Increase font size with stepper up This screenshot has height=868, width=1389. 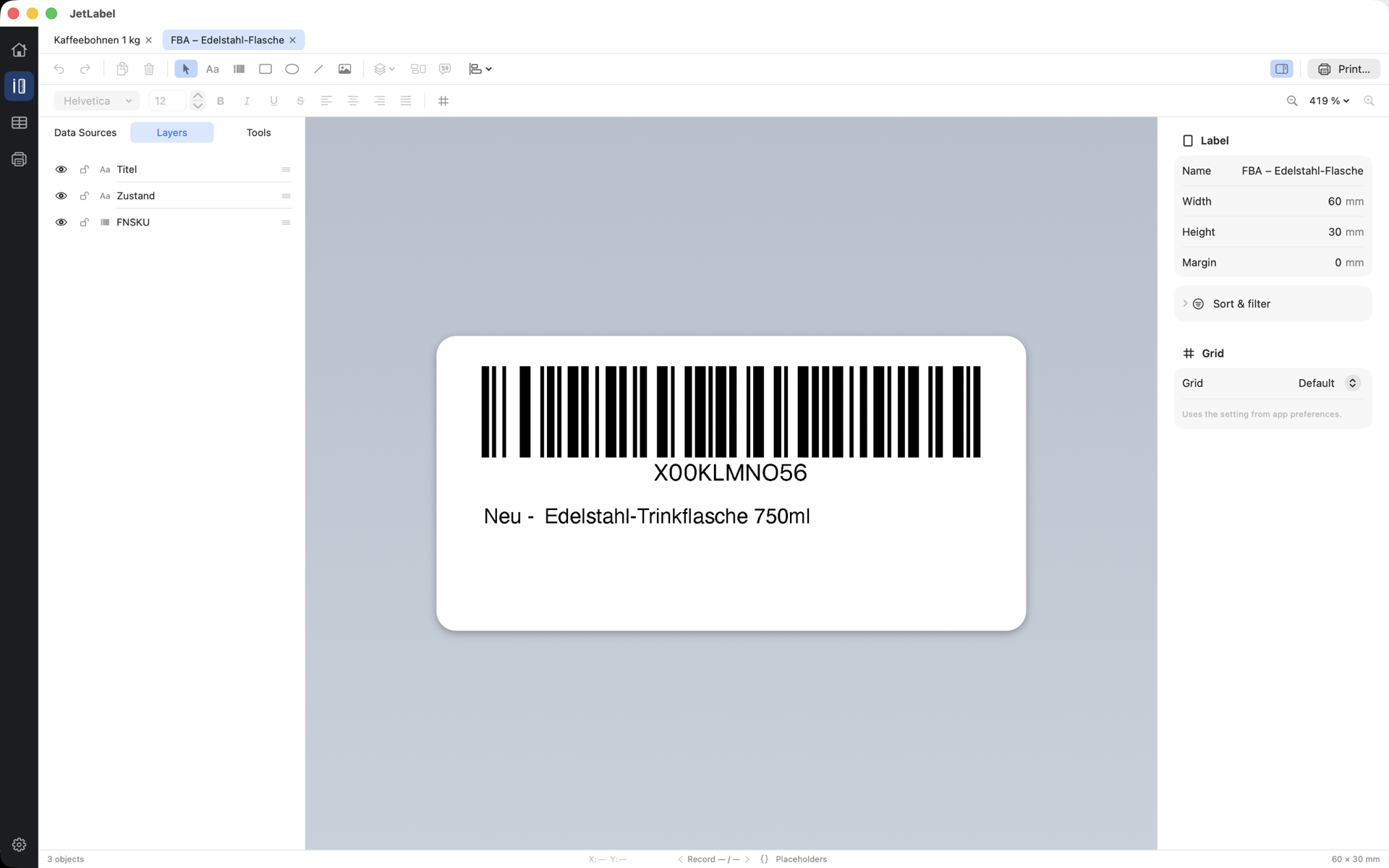click(x=197, y=95)
